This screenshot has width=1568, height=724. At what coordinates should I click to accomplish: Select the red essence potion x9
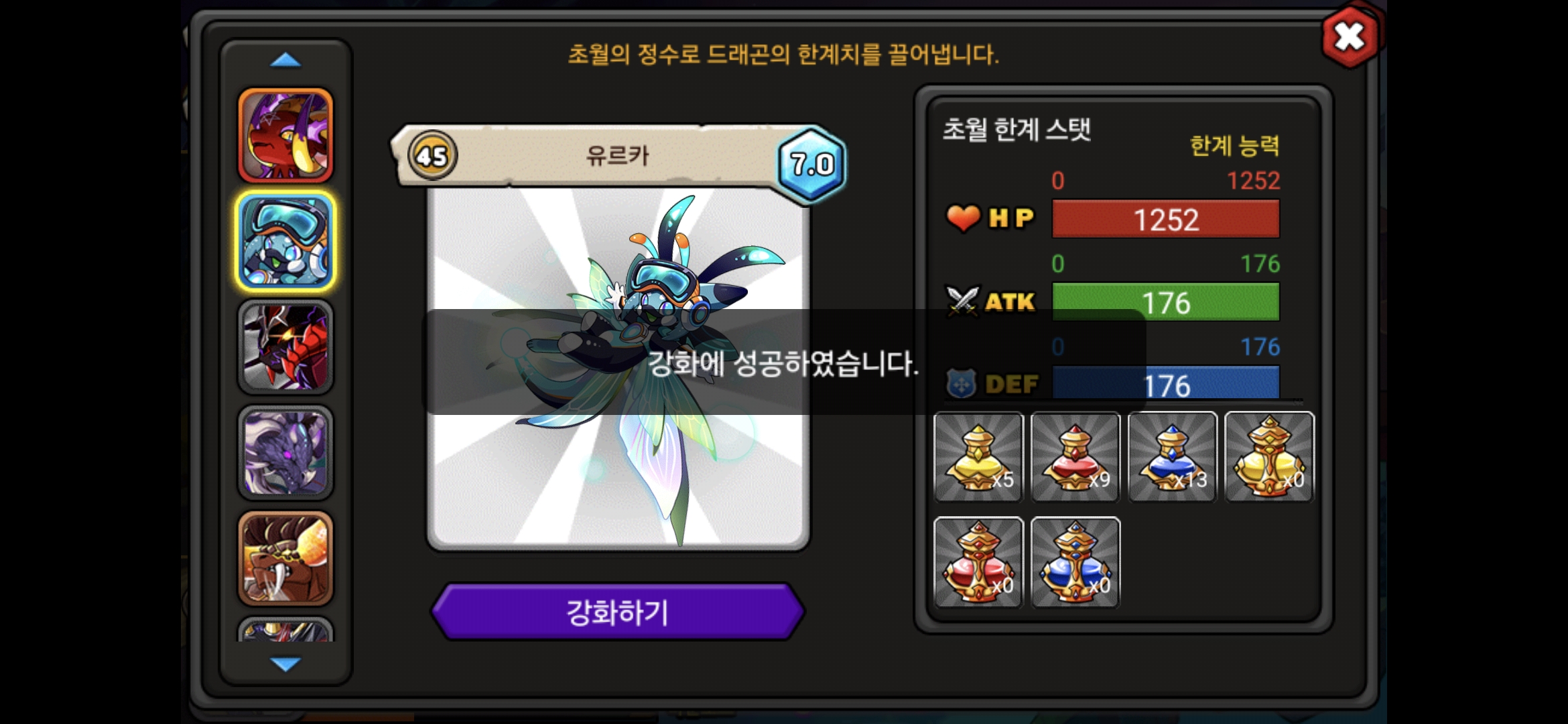(x=1075, y=457)
